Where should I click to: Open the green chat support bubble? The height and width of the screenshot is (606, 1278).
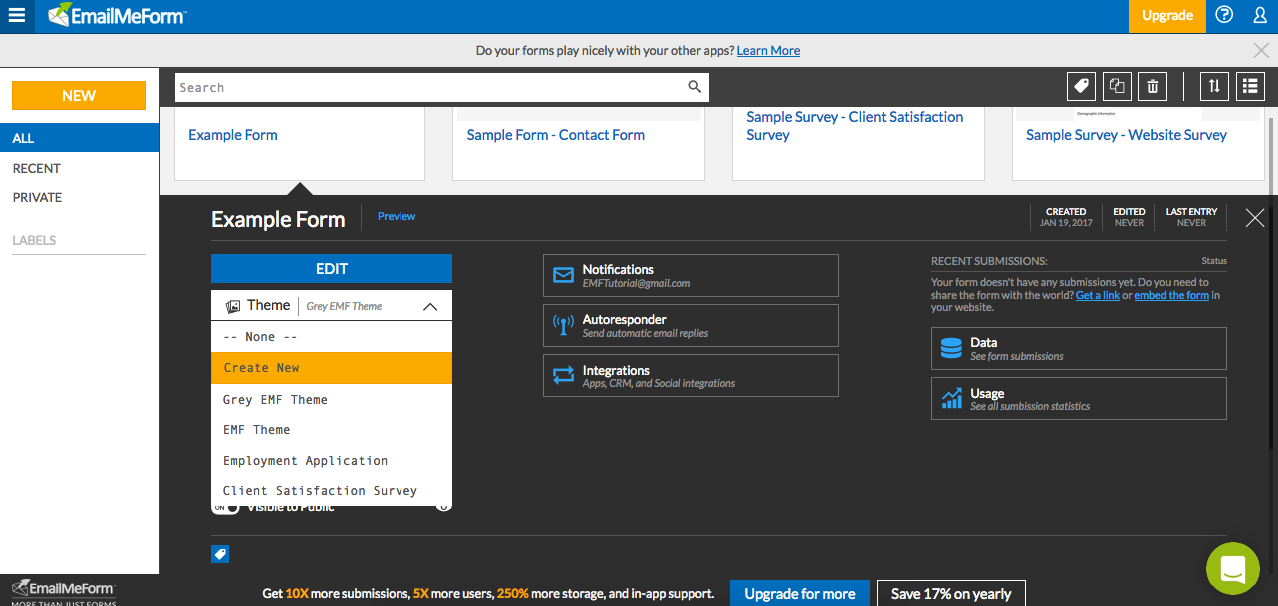tap(1232, 568)
